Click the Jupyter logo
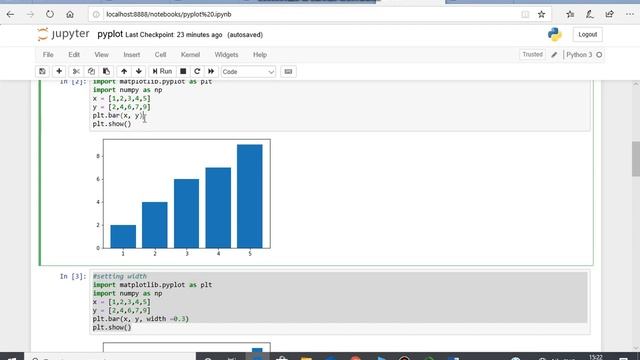The image size is (640, 360). (63, 34)
